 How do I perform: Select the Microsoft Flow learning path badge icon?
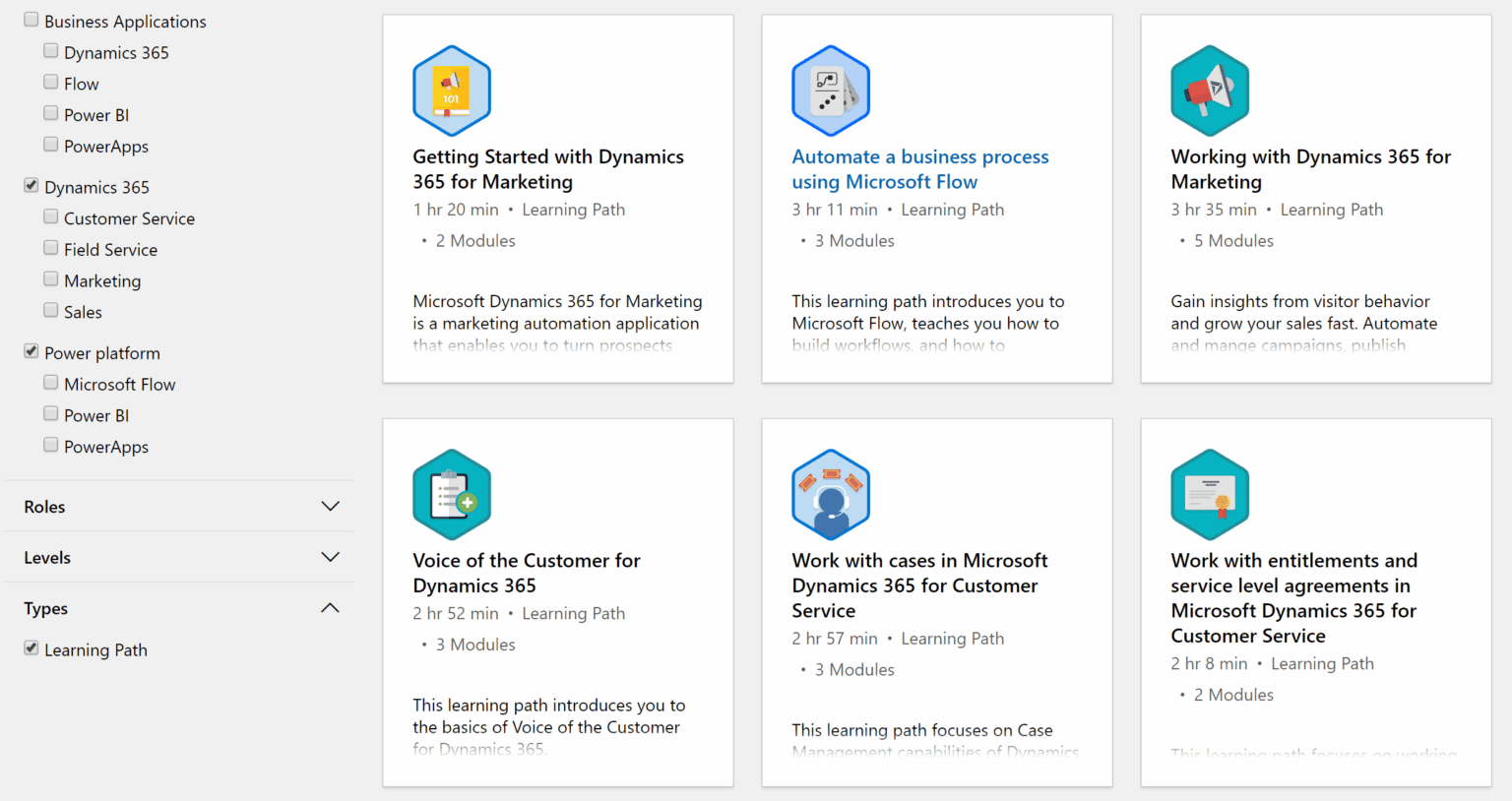pos(830,90)
